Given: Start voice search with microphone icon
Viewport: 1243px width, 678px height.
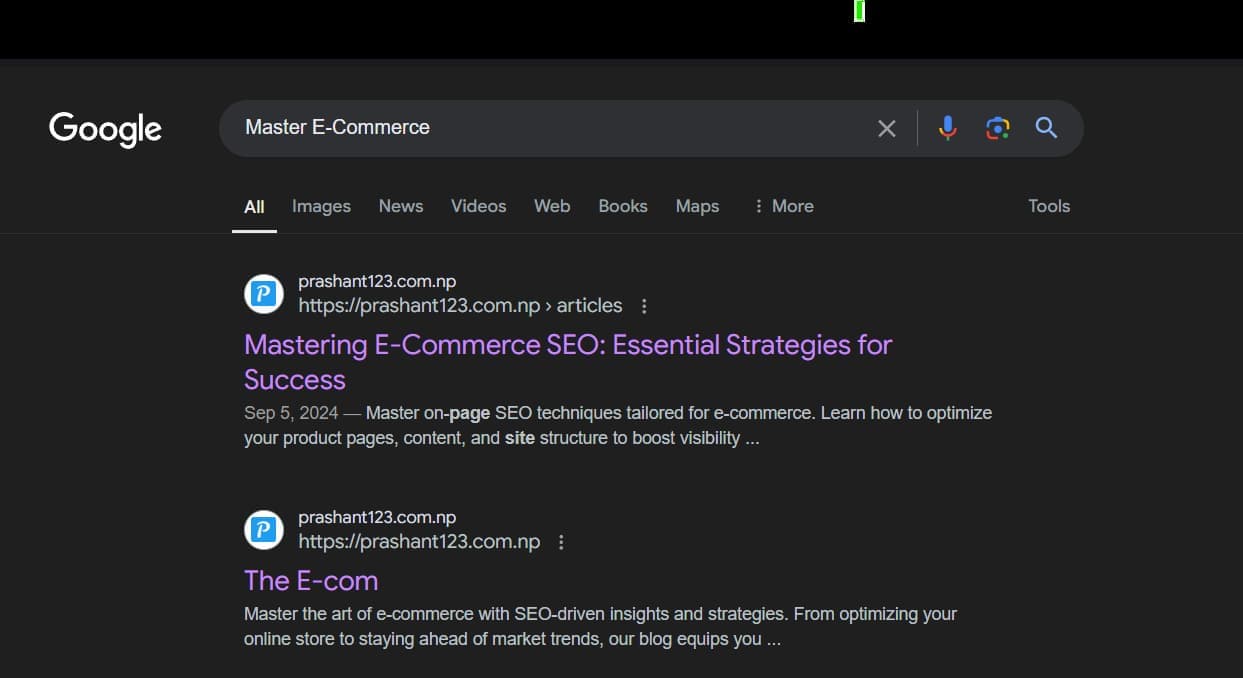Looking at the screenshot, I should (948, 128).
